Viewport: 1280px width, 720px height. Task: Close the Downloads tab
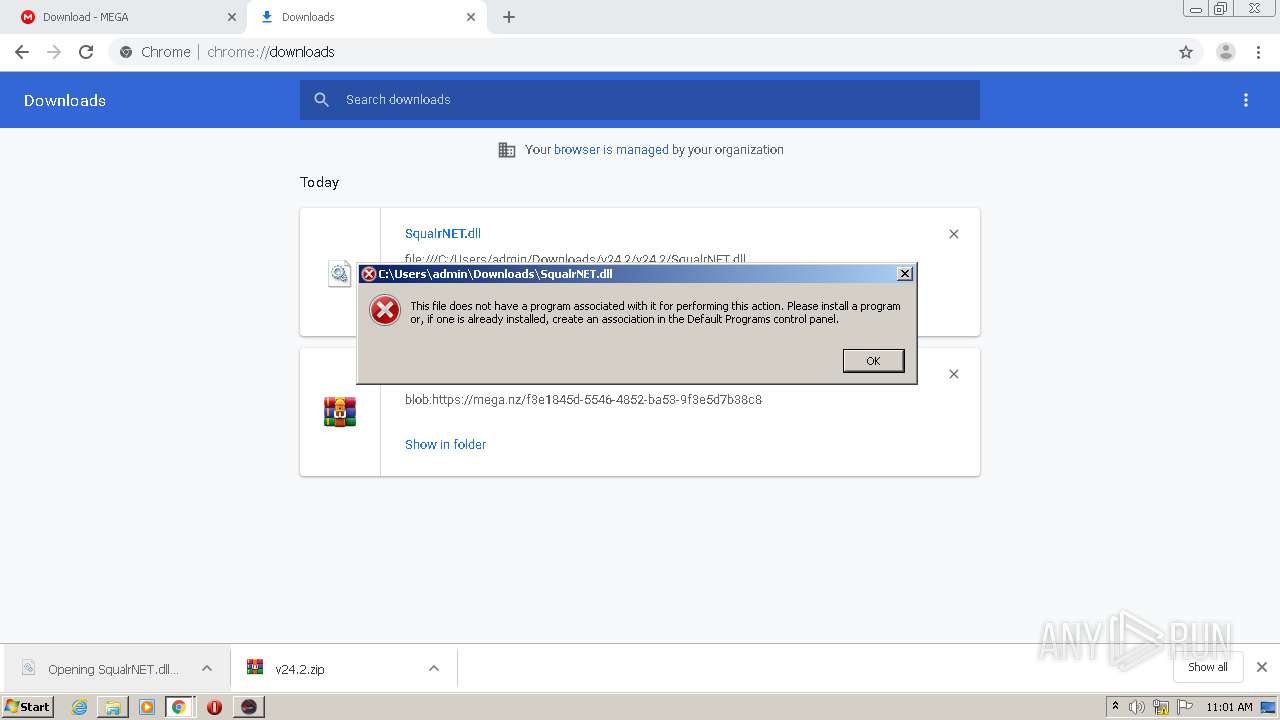[471, 17]
